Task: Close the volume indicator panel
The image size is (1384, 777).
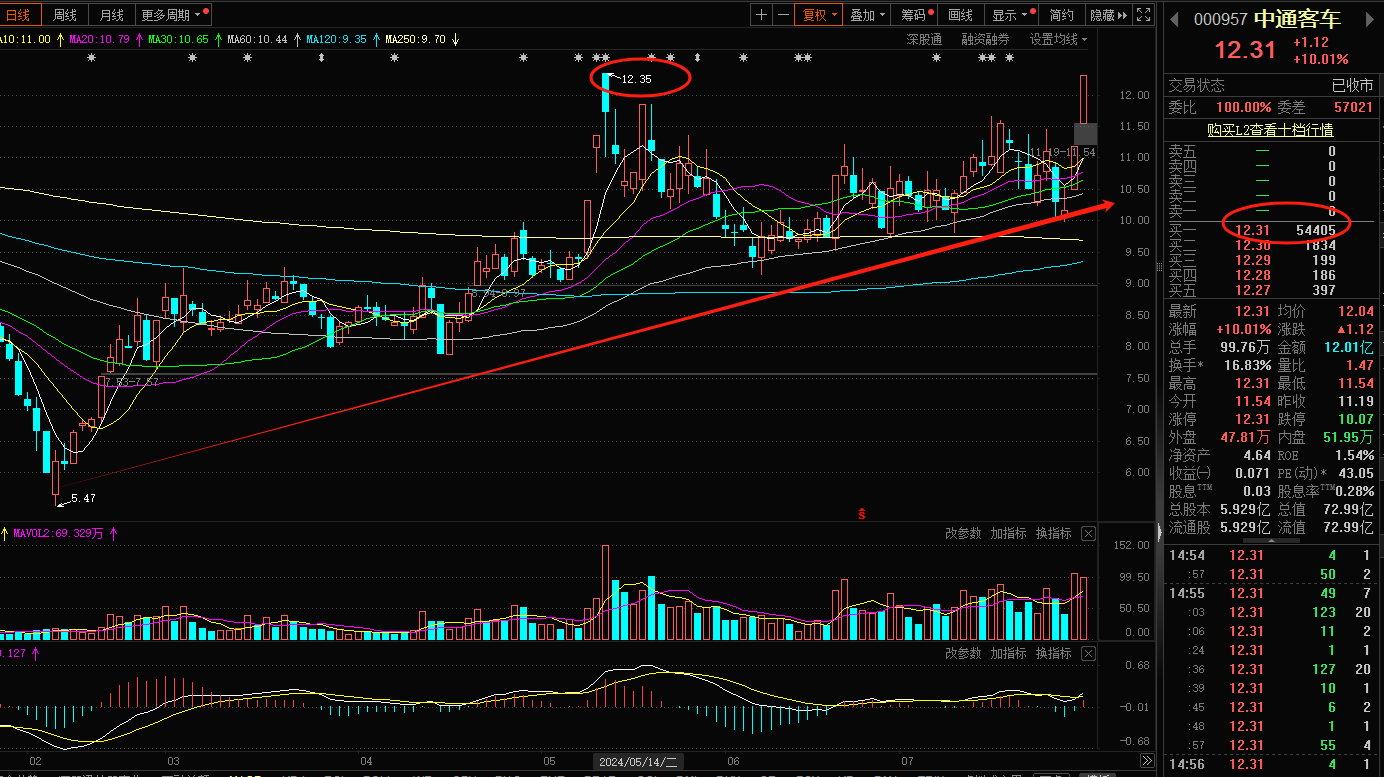Action: 1088,533
